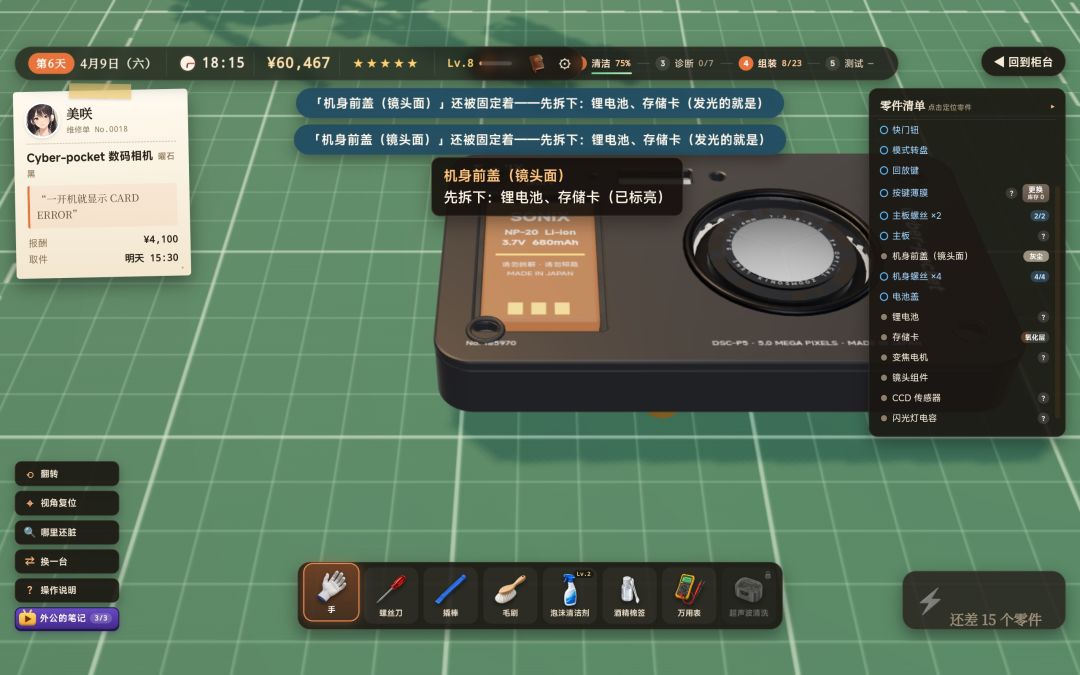
Task: Toggle the 机身螺丝 ×4 part circle
Action: coord(884,276)
